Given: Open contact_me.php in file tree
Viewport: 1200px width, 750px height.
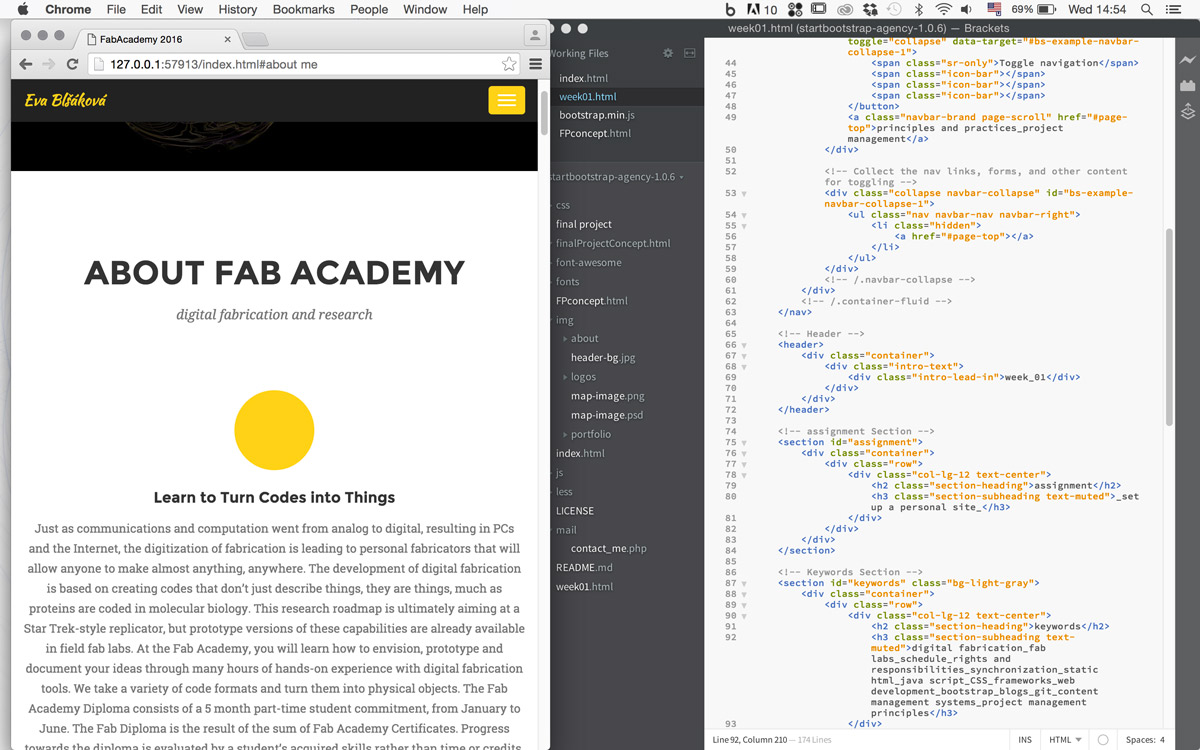Looking at the screenshot, I should click(x=609, y=548).
